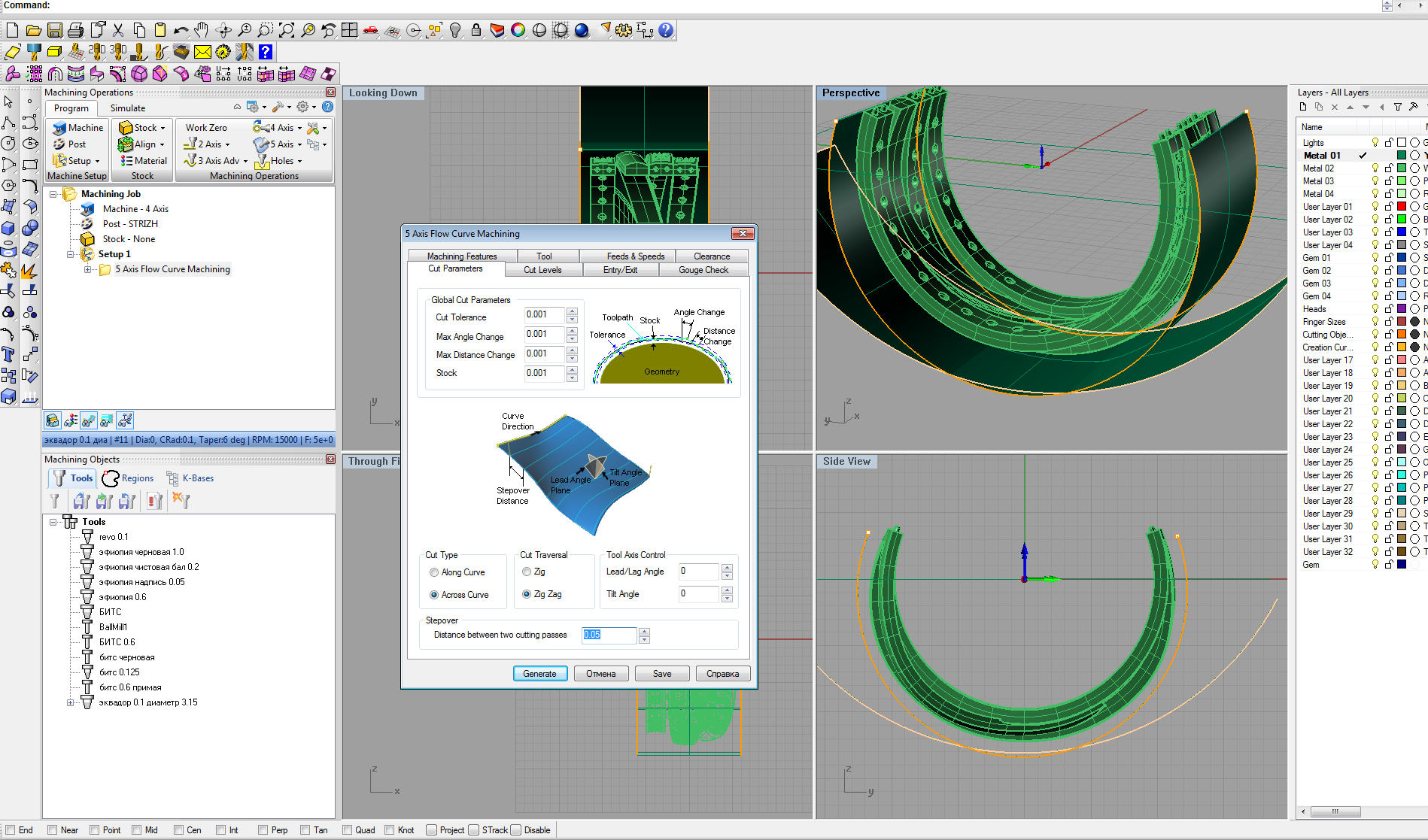
Task: Click the Save button in dialog
Action: pyautogui.click(x=662, y=674)
